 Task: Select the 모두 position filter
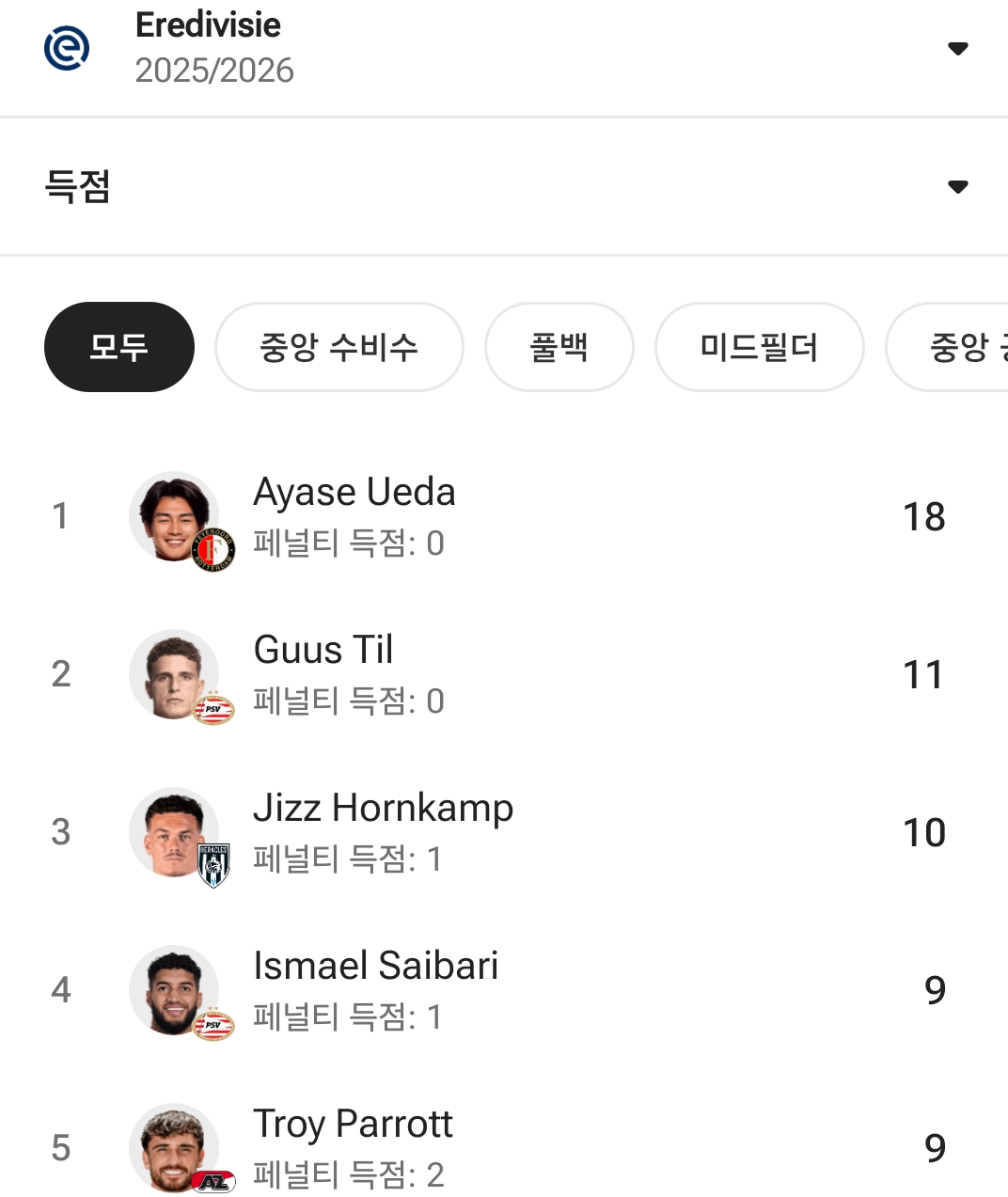[119, 347]
